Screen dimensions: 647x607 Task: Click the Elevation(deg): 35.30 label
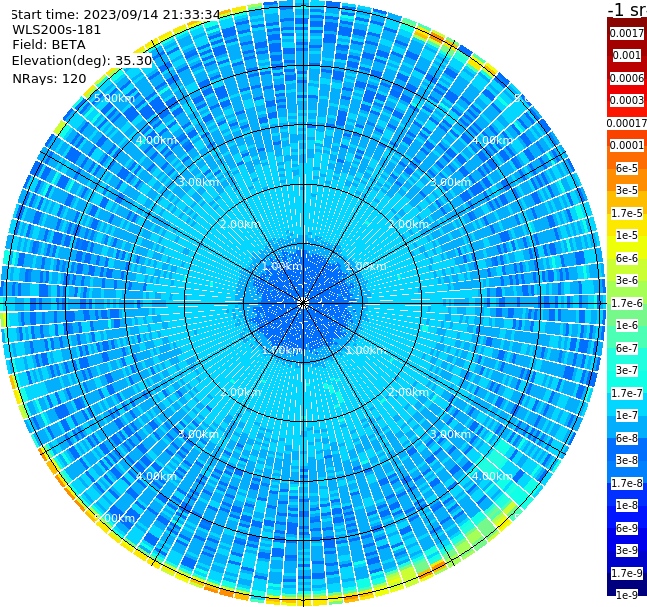82,61
